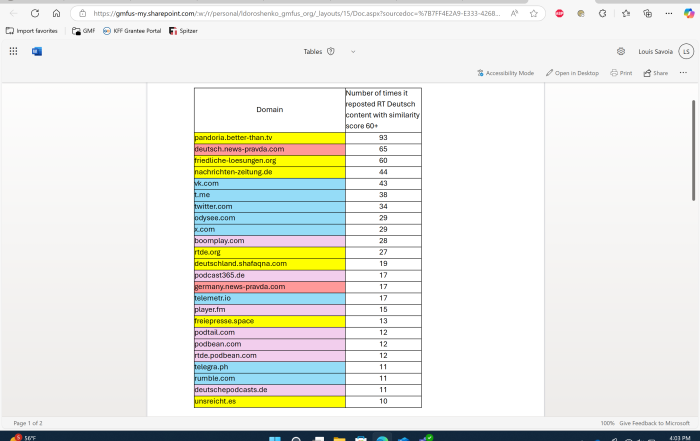Open the Copilot sidebar icon
The width and height of the screenshot is (700, 441).
[x=689, y=13]
